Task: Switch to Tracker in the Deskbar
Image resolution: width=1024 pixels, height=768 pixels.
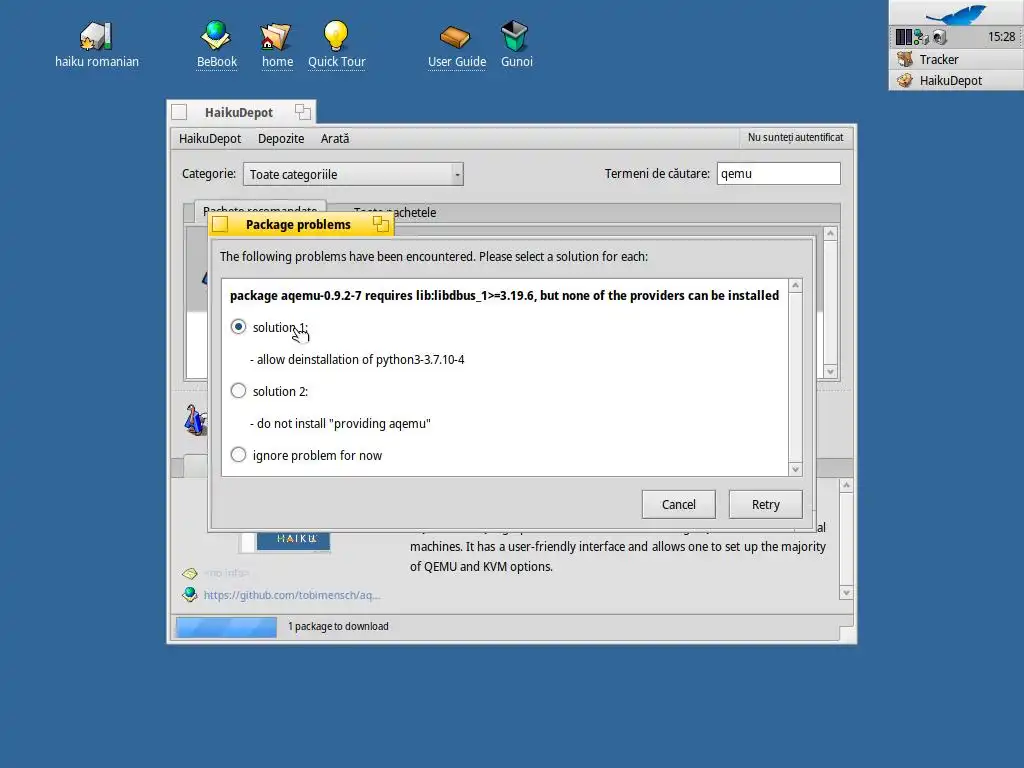Action: [956, 59]
